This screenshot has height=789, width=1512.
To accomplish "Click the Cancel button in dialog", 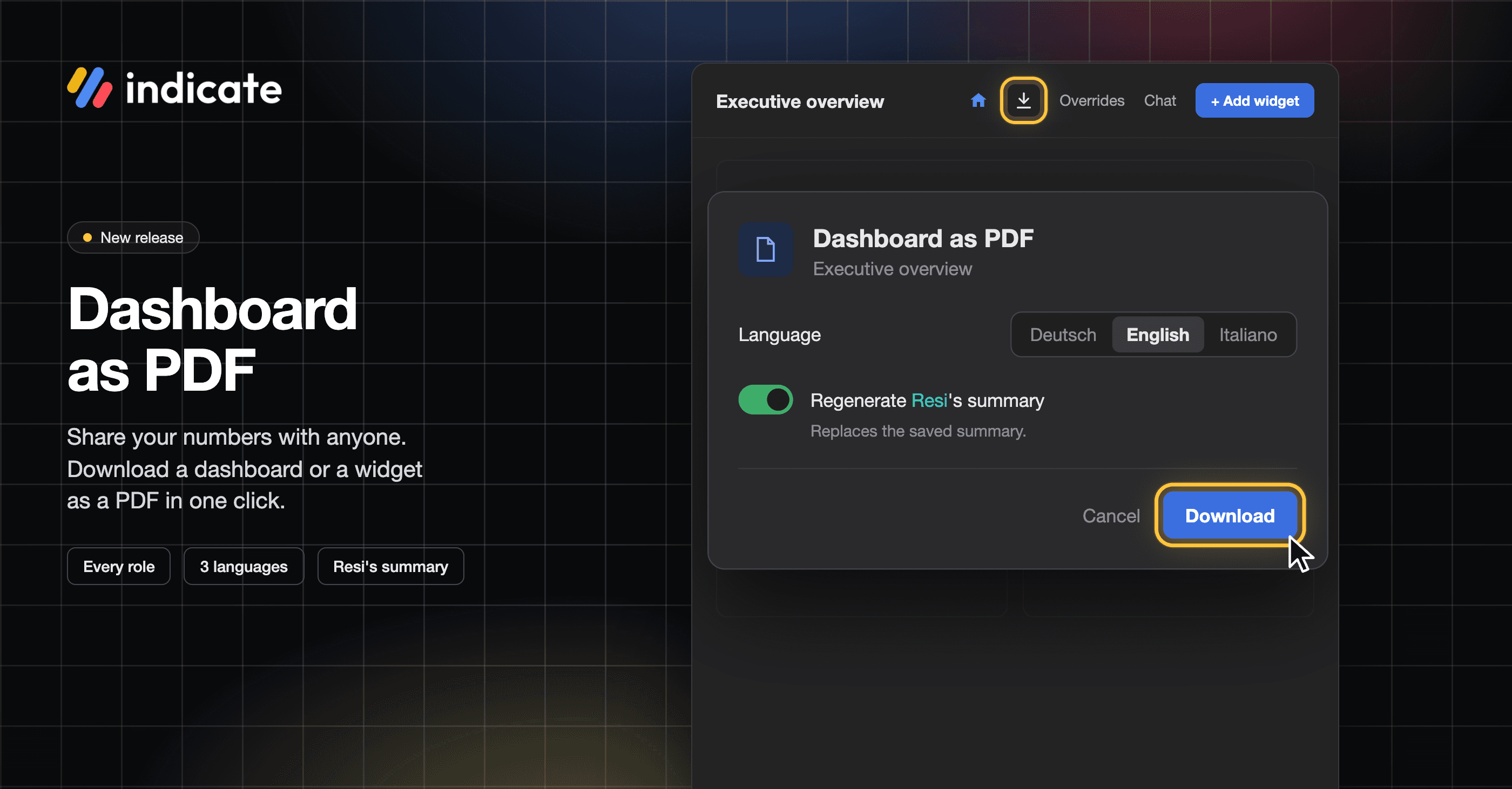I will tap(1111, 515).
